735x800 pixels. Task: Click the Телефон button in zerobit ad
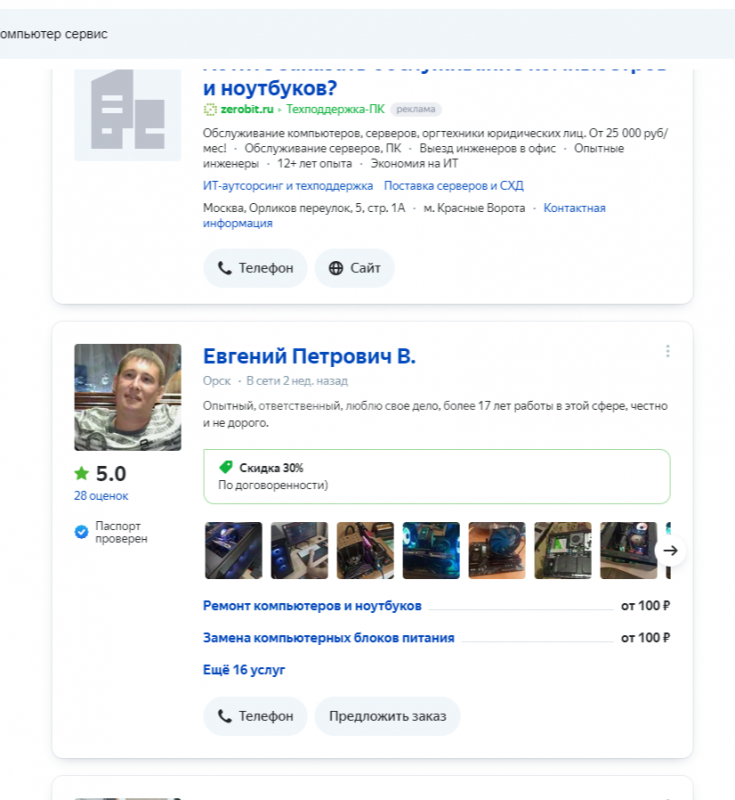pos(255,268)
